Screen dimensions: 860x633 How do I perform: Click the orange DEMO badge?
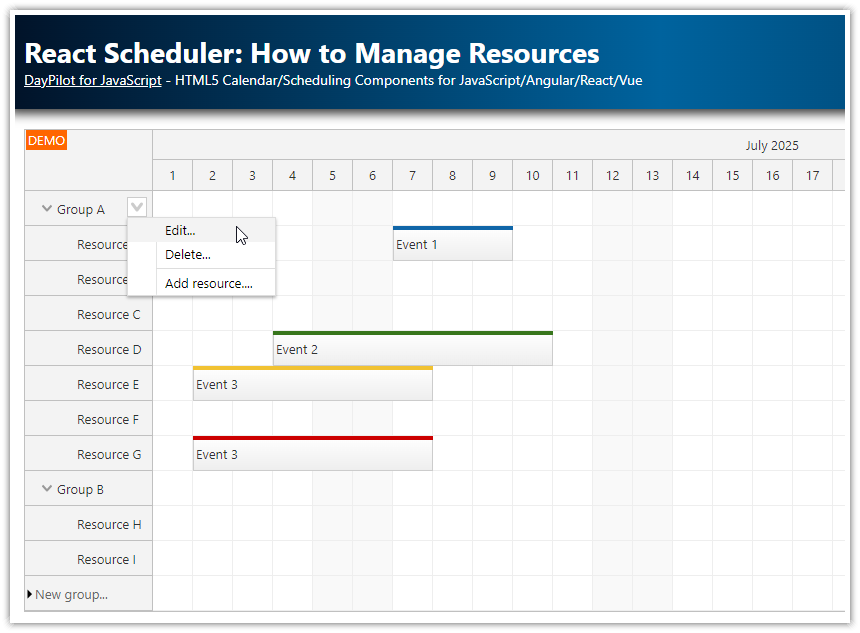pos(46,141)
